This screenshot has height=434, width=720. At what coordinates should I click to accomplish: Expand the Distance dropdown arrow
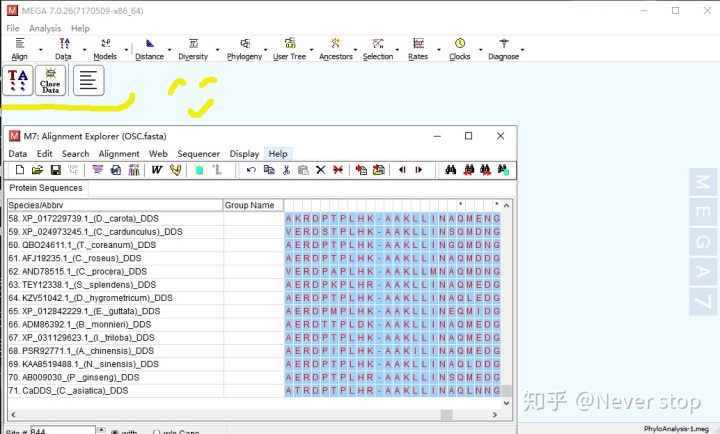[169, 49]
